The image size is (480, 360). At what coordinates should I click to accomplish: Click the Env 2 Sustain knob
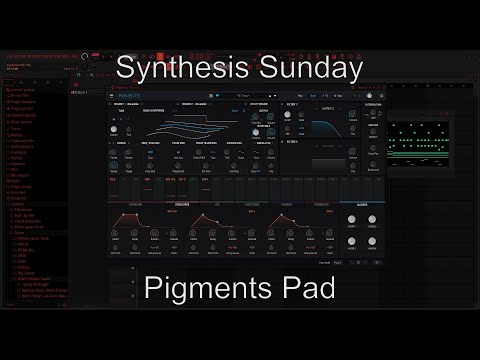click(x=232, y=233)
